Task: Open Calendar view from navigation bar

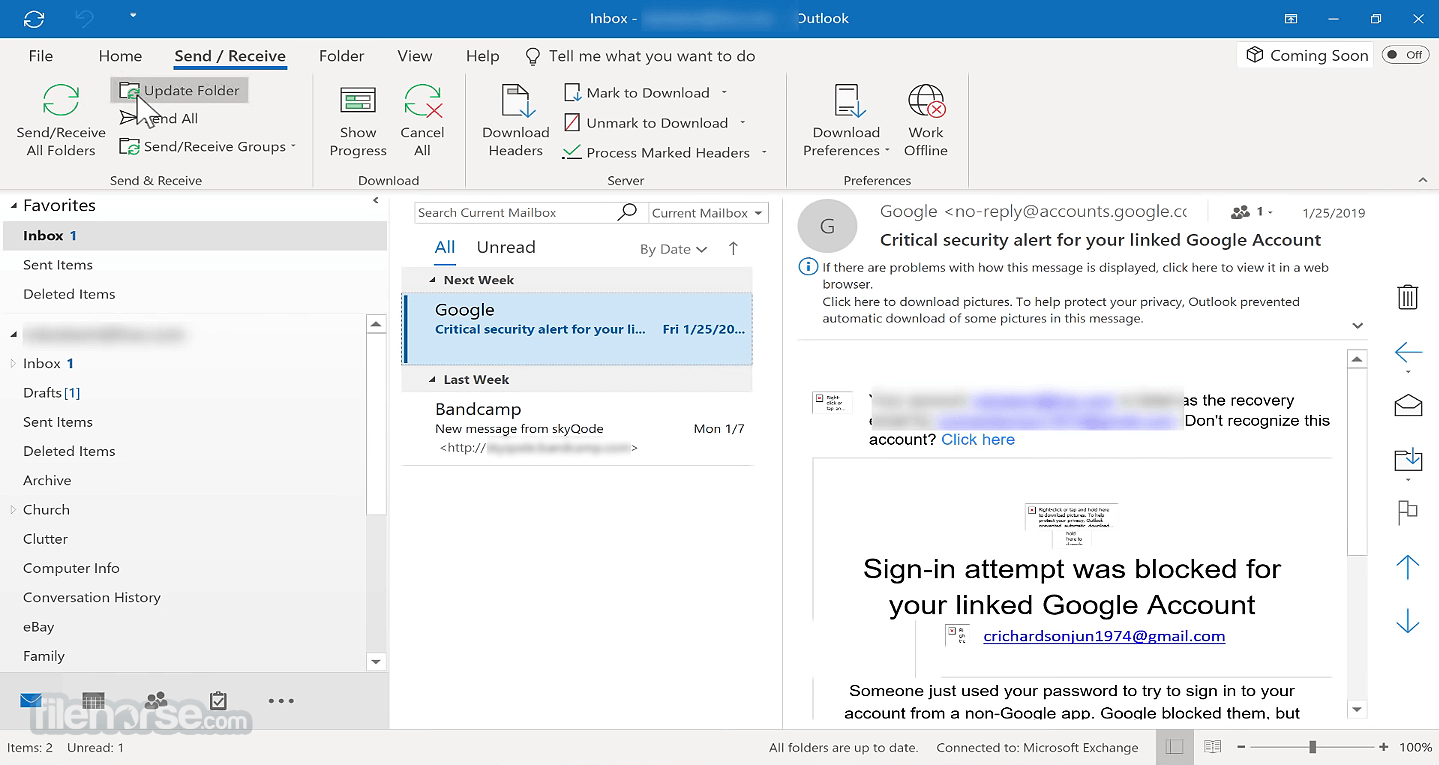Action: pyautogui.click(x=93, y=701)
